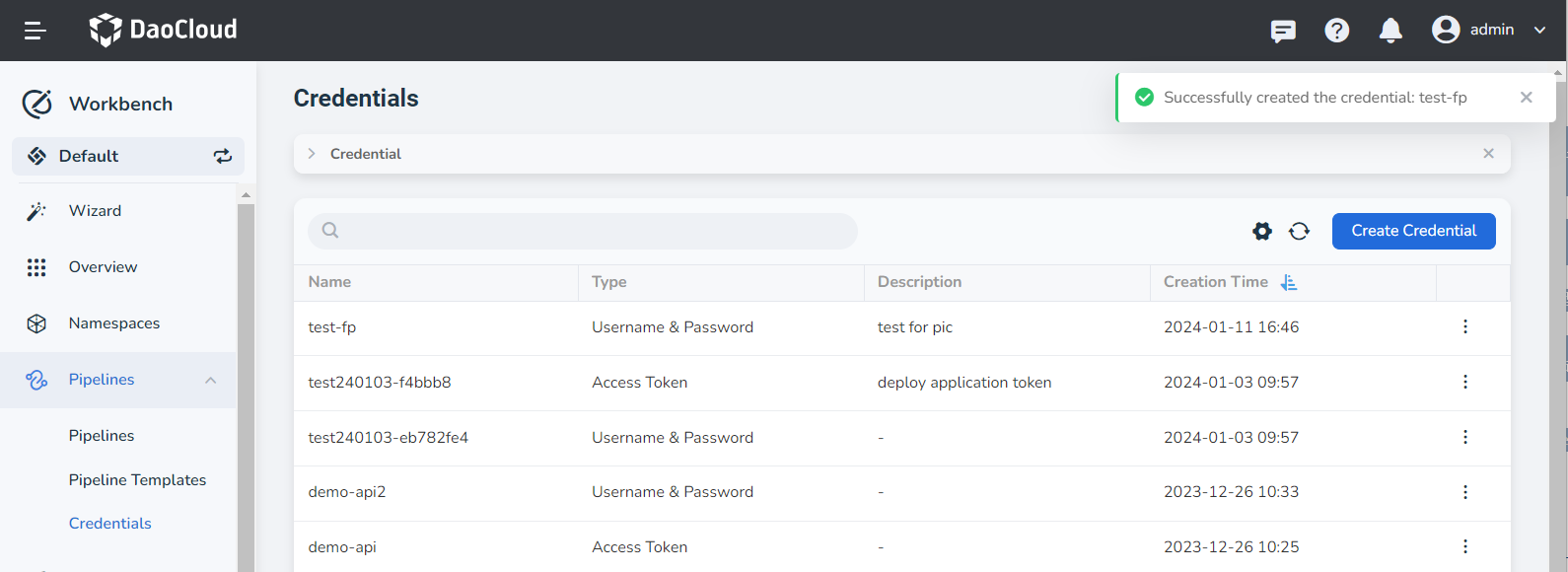Open table column settings gear

(1262, 231)
